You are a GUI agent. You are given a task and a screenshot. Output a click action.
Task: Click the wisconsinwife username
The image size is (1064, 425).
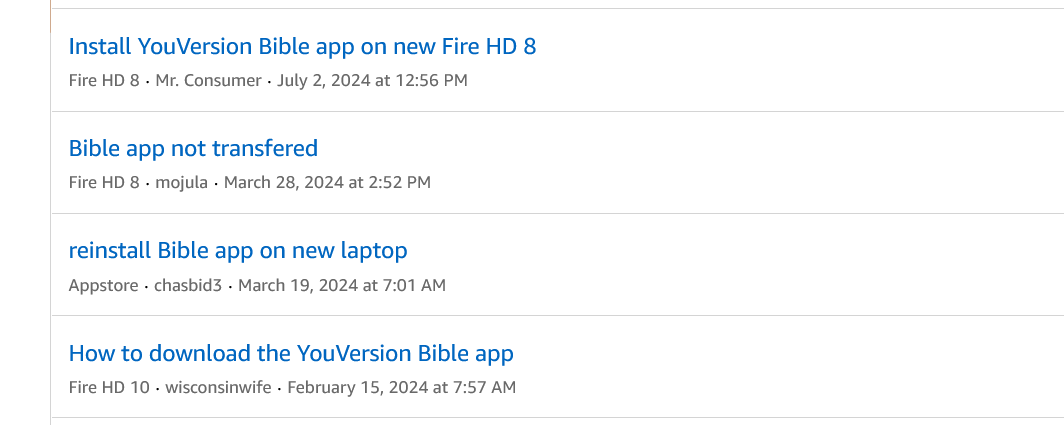218,387
